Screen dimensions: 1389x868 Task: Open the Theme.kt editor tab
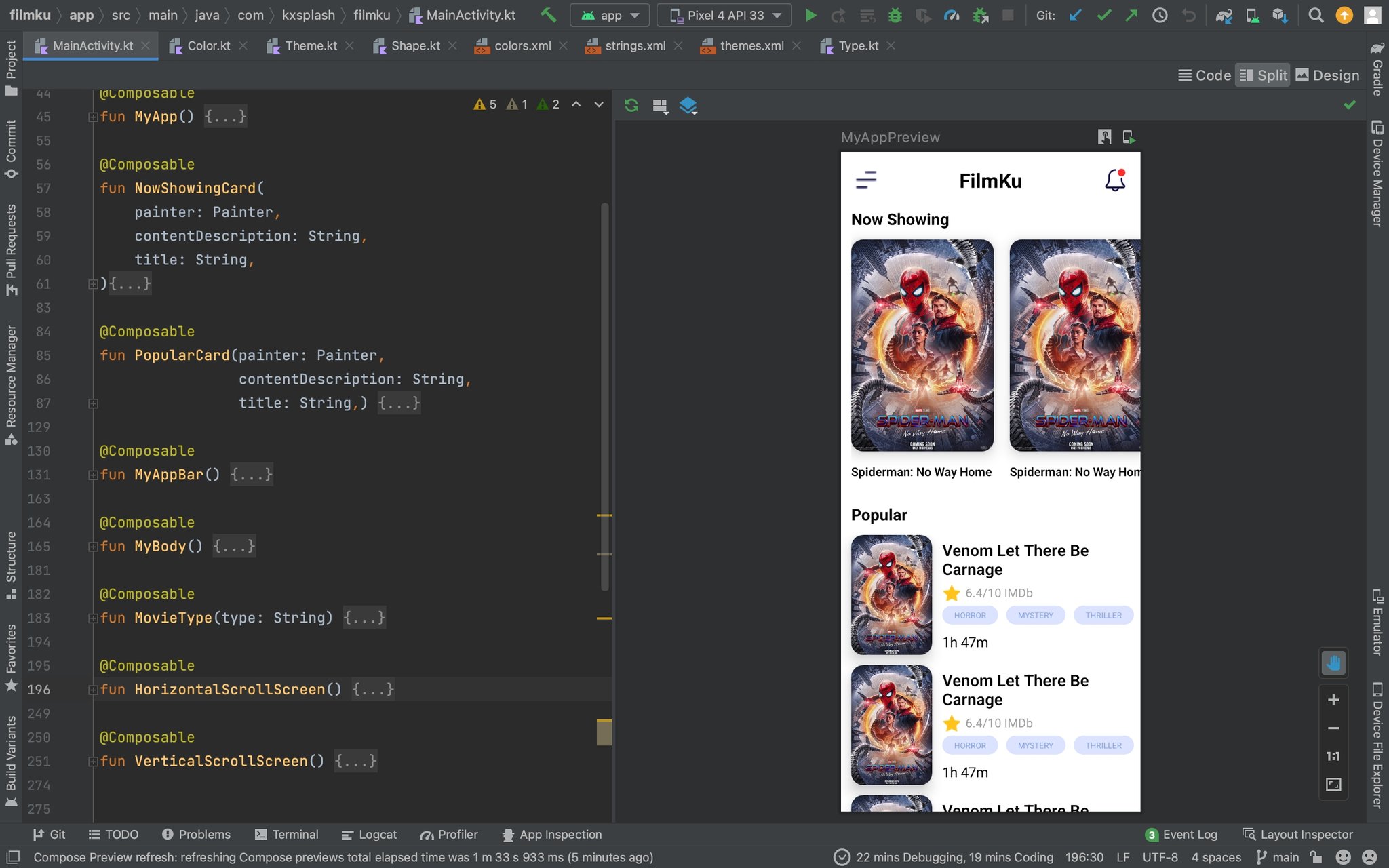pos(310,45)
